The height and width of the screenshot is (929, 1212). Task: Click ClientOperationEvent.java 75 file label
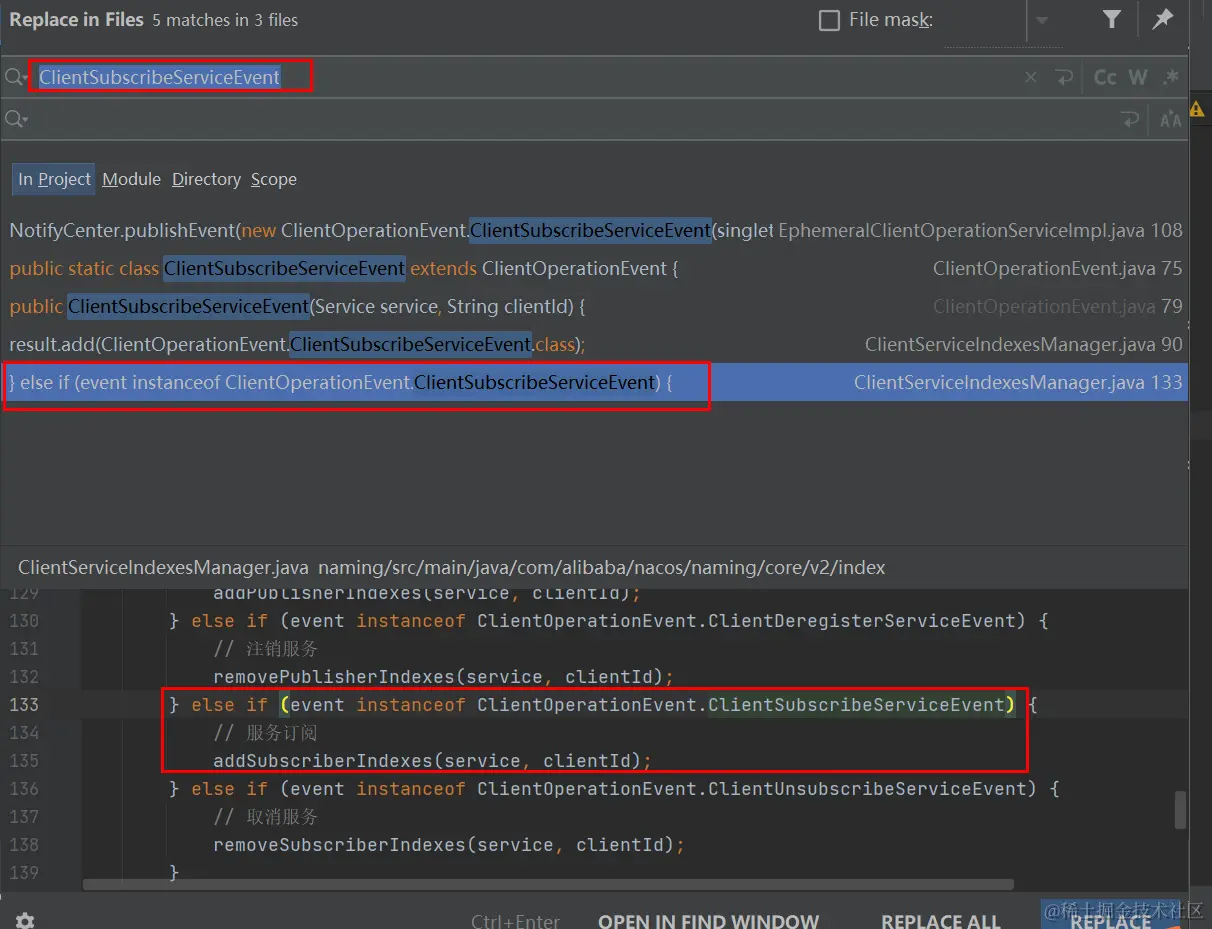(x=1057, y=268)
